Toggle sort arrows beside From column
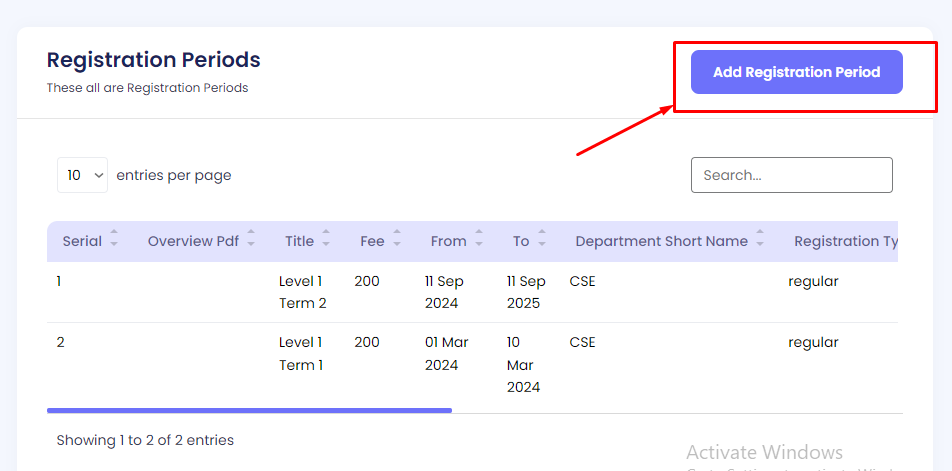 click(x=479, y=241)
